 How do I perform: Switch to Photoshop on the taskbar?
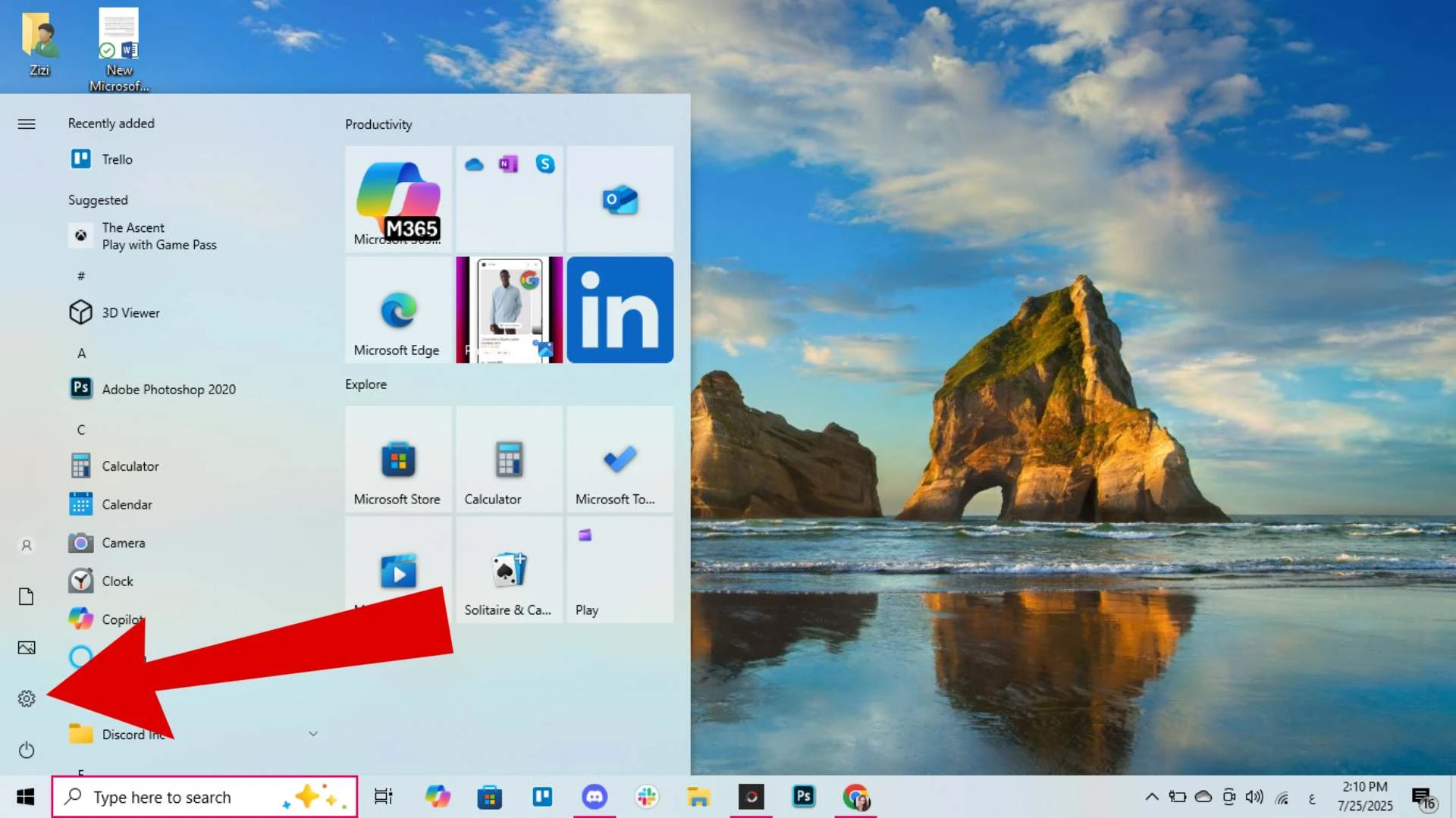pyautogui.click(x=803, y=797)
